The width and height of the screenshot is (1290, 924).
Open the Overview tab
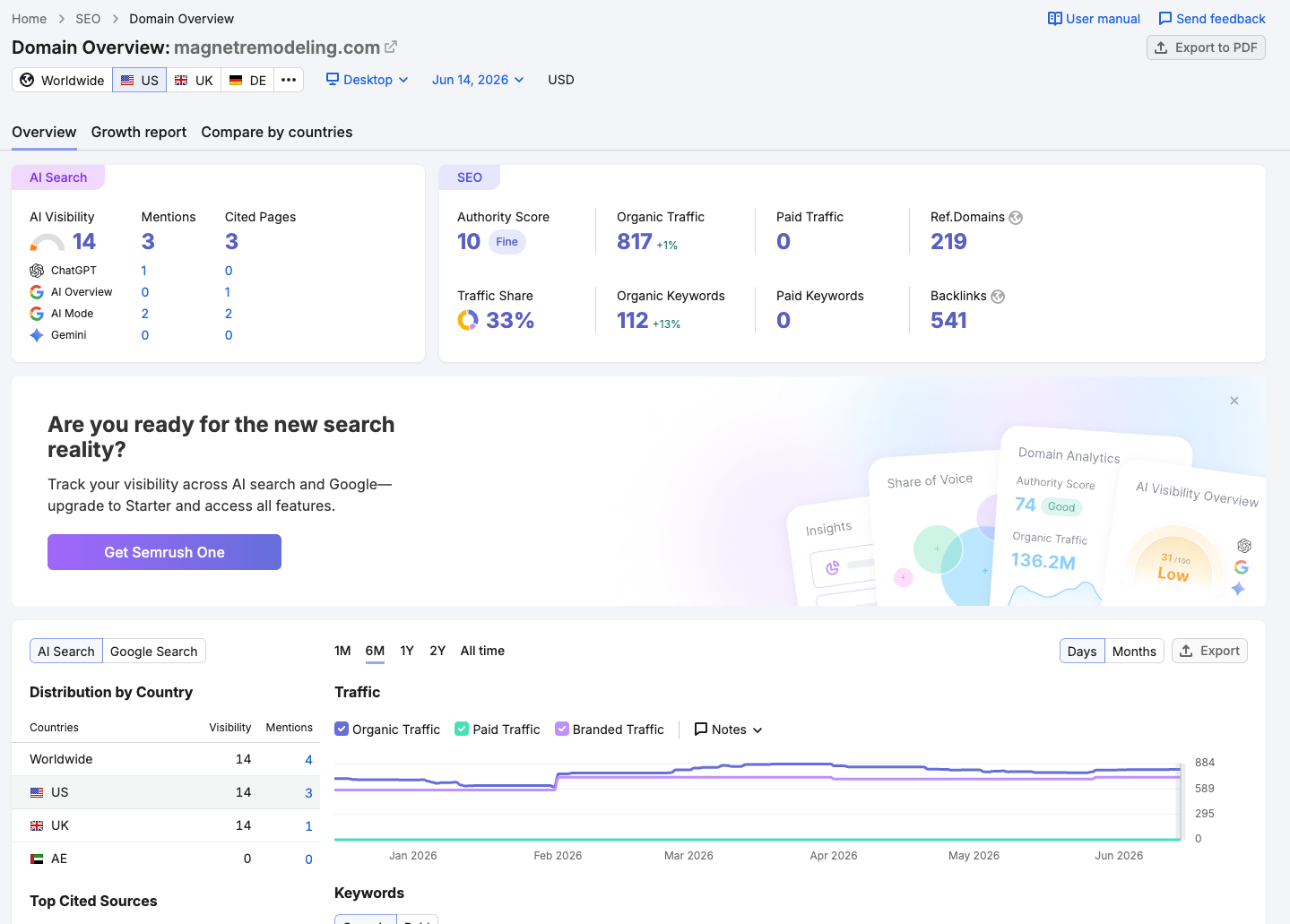click(x=44, y=132)
